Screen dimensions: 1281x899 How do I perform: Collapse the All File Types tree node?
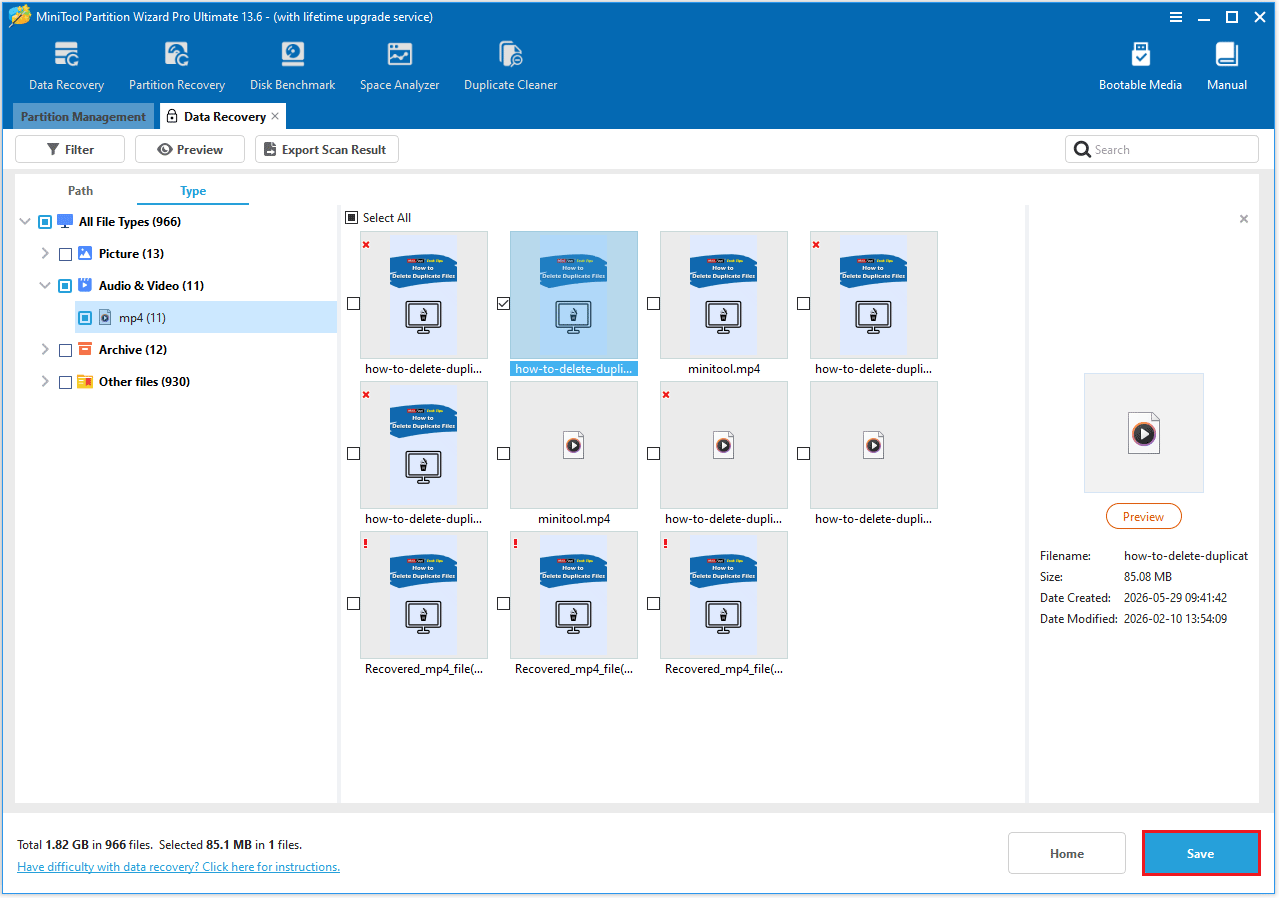(x=25, y=222)
